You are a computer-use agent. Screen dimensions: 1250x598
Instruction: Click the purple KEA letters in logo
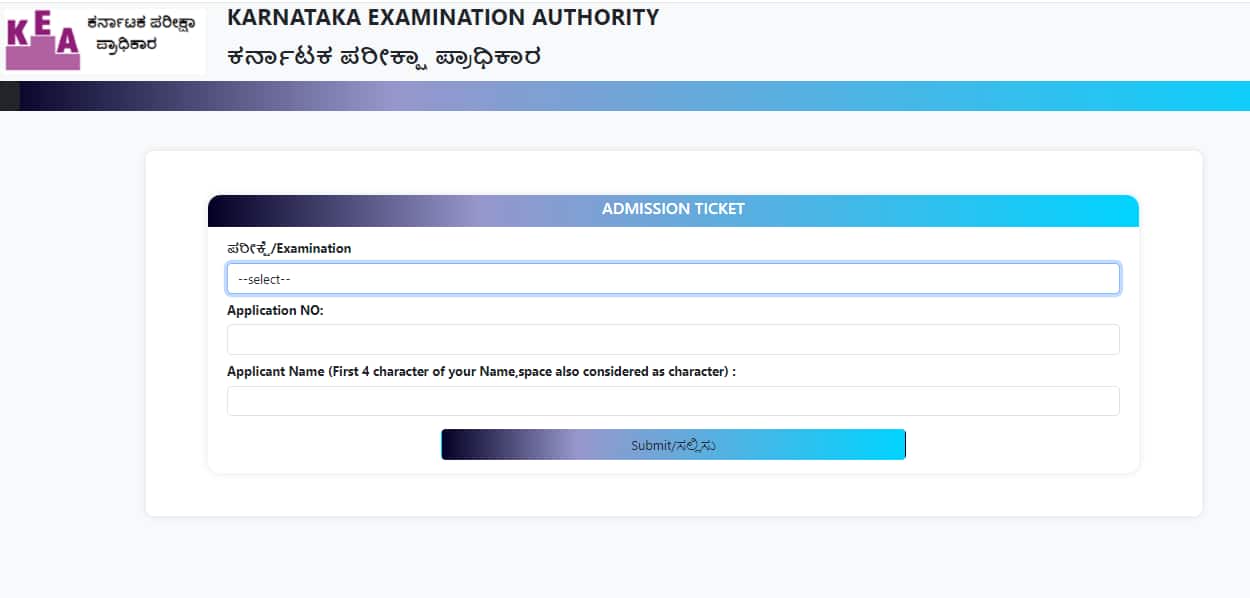click(42, 40)
